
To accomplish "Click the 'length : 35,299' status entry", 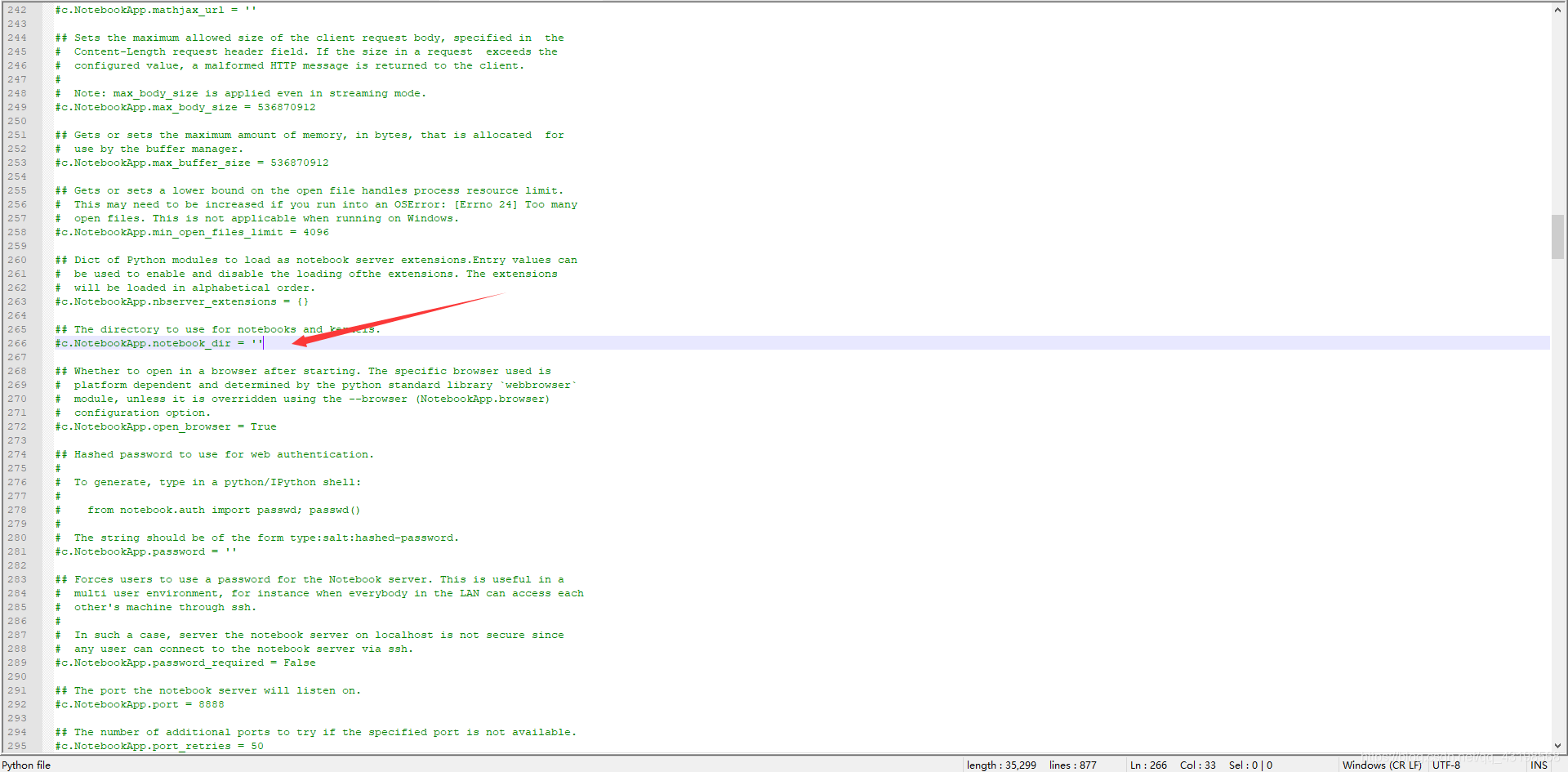I will [x=1001, y=765].
